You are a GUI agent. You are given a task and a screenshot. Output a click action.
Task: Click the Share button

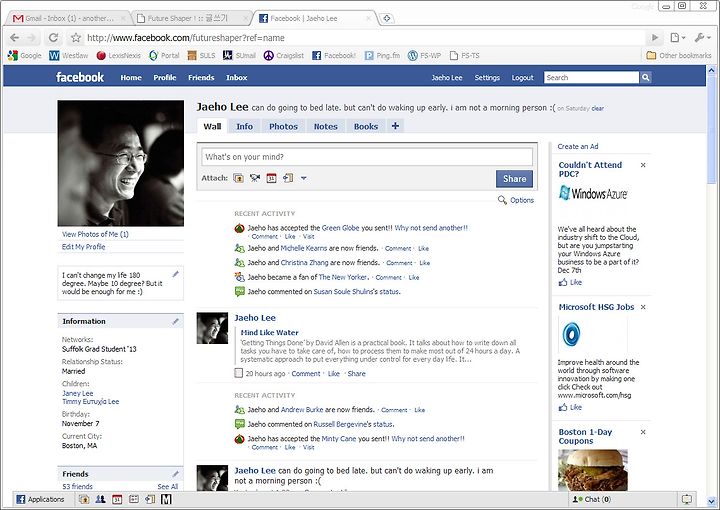pyautogui.click(x=514, y=179)
